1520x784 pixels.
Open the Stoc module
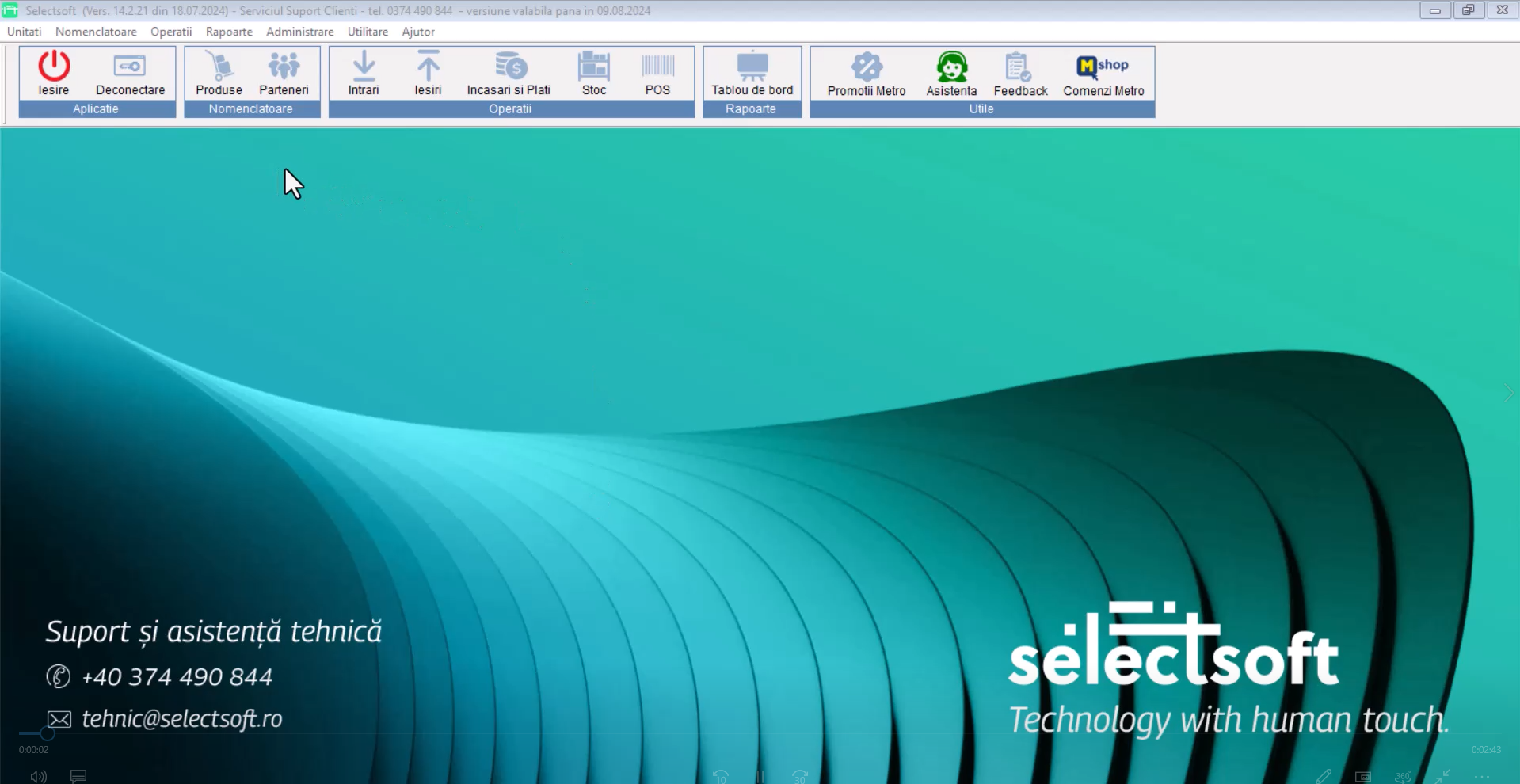click(594, 73)
